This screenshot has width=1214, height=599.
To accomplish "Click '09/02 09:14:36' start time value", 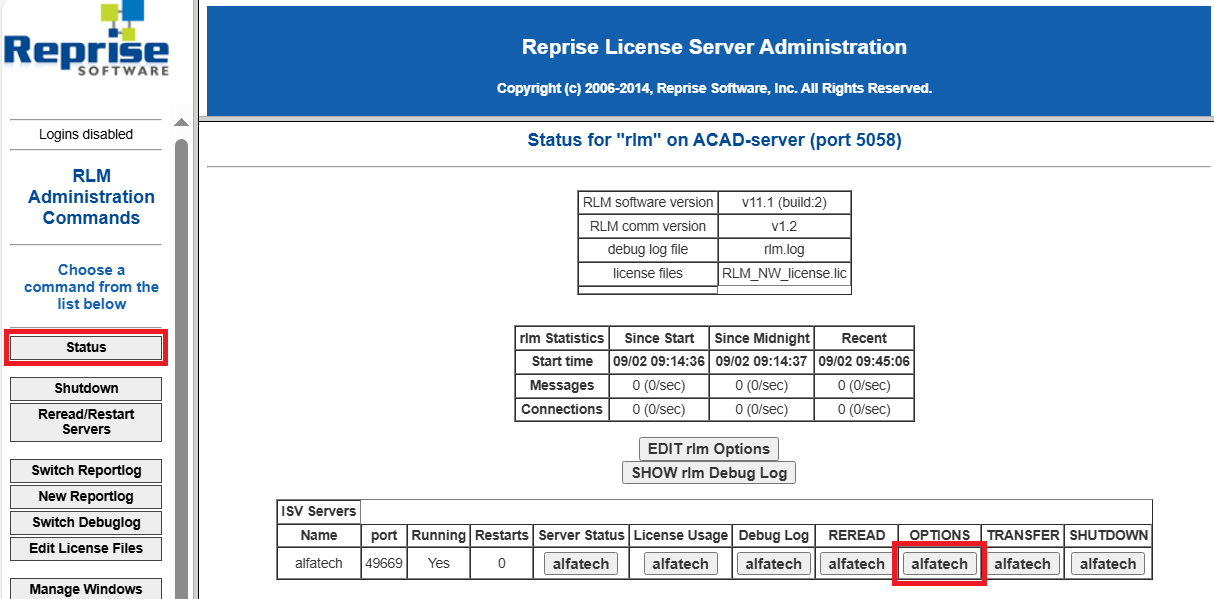I will click(659, 362).
